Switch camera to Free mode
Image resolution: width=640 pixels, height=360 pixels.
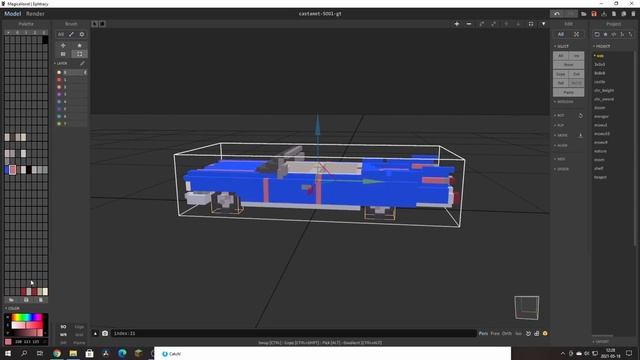[x=495, y=333]
